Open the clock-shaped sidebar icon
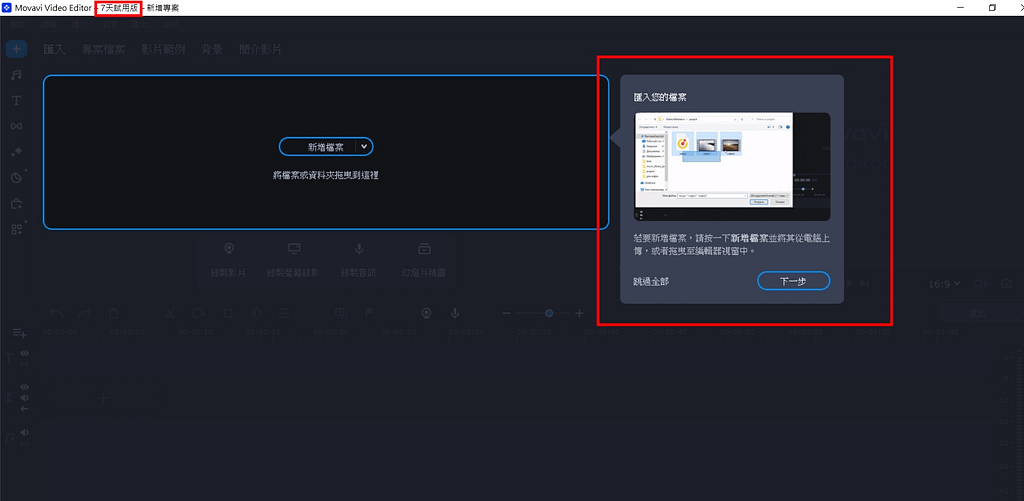The image size is (1024, 501). (17, 177)
